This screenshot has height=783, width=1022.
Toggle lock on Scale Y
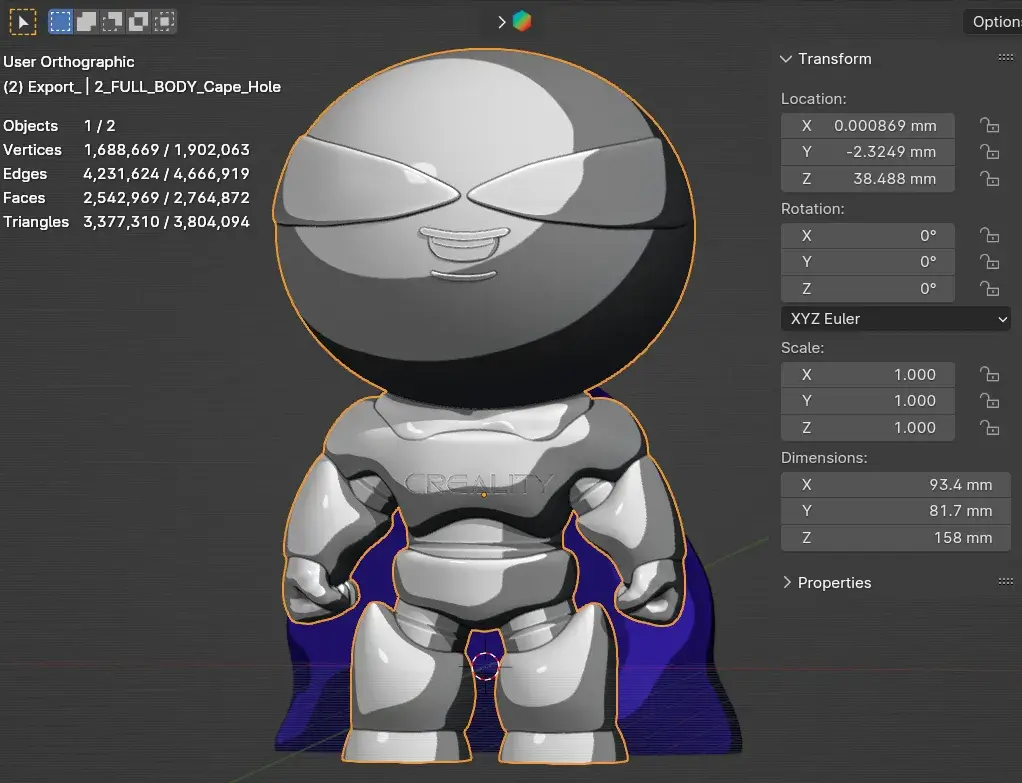pos(989,401)
